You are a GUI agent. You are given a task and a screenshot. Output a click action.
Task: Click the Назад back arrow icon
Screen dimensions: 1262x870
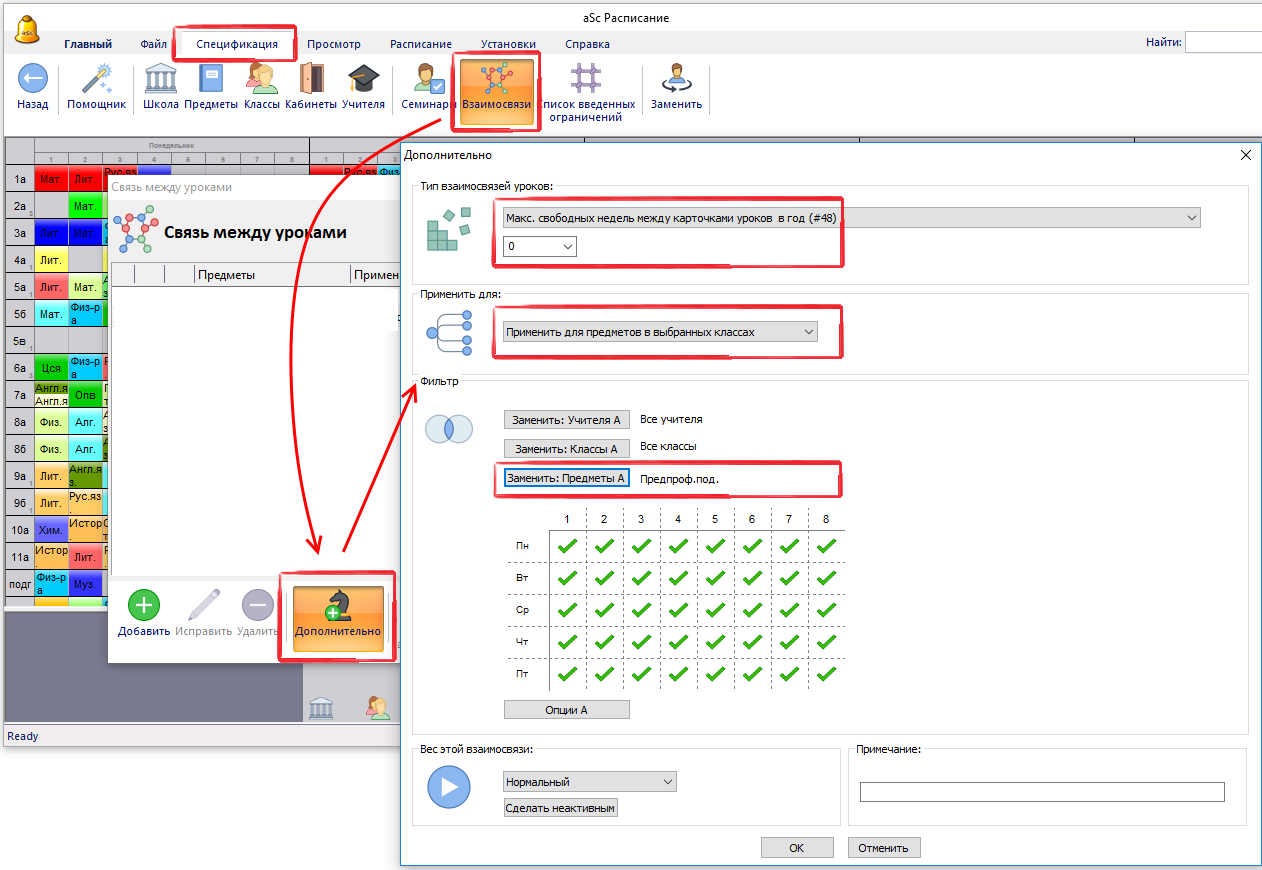[x=33, y=80]
